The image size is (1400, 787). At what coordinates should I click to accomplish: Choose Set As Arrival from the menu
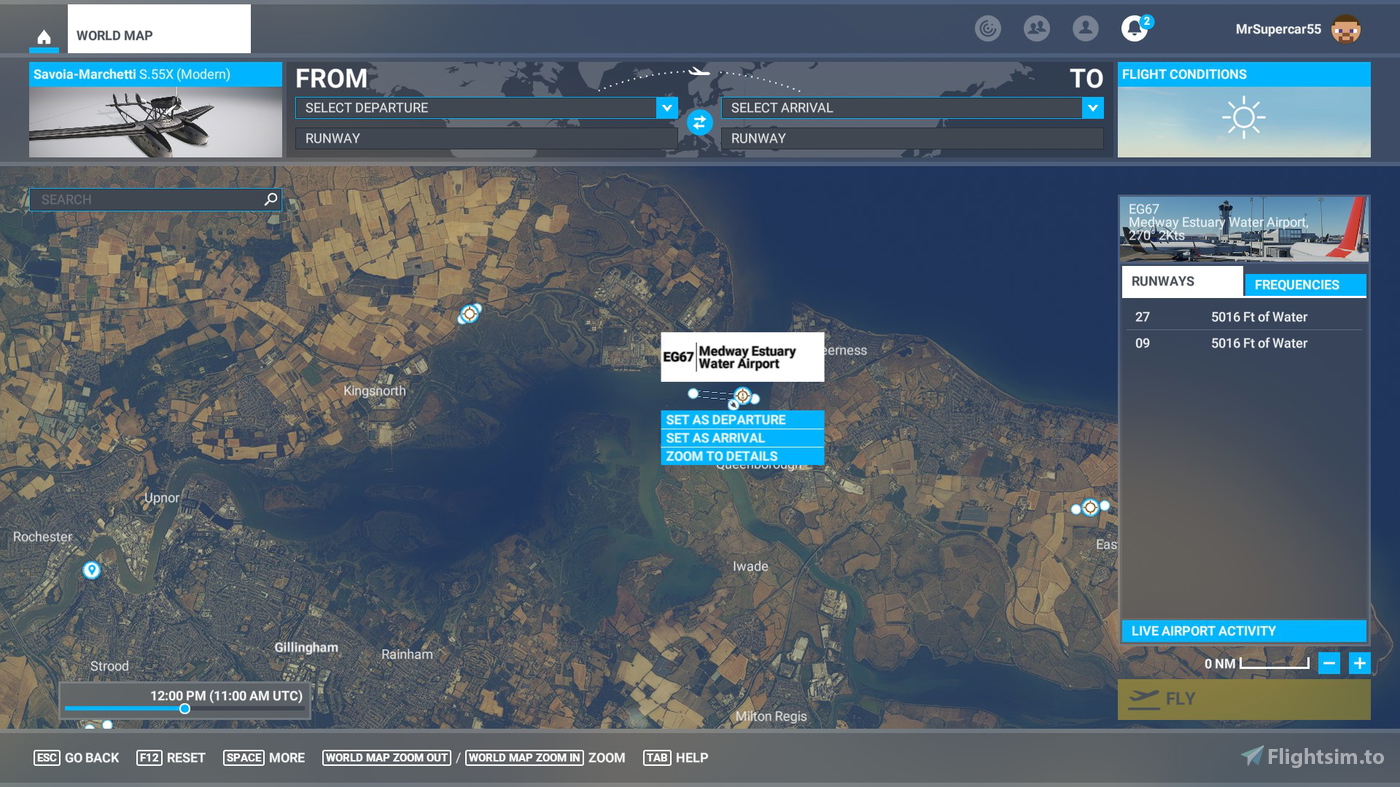tap(742, 437)
